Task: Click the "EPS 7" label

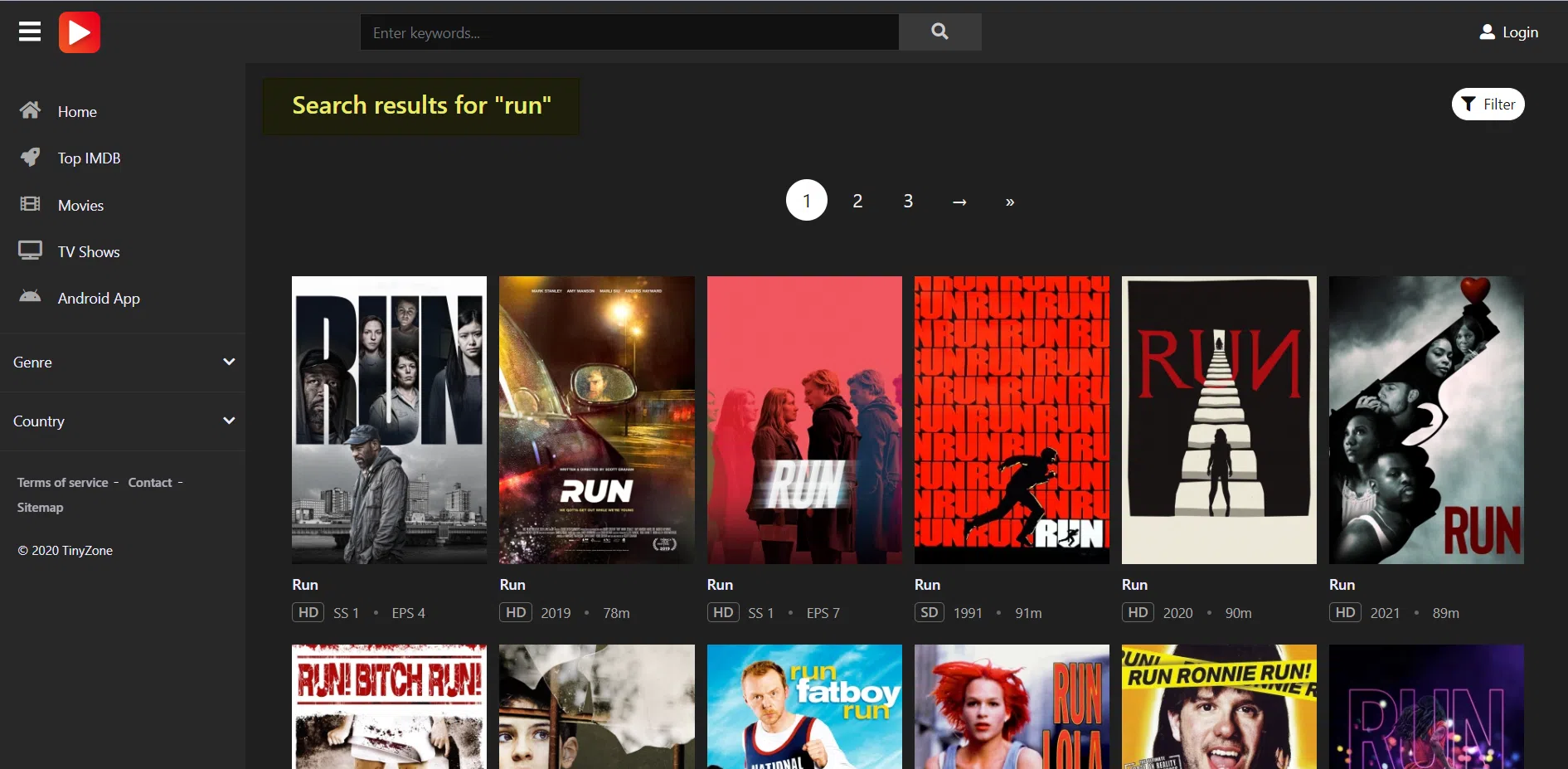Action: point(823,613)
